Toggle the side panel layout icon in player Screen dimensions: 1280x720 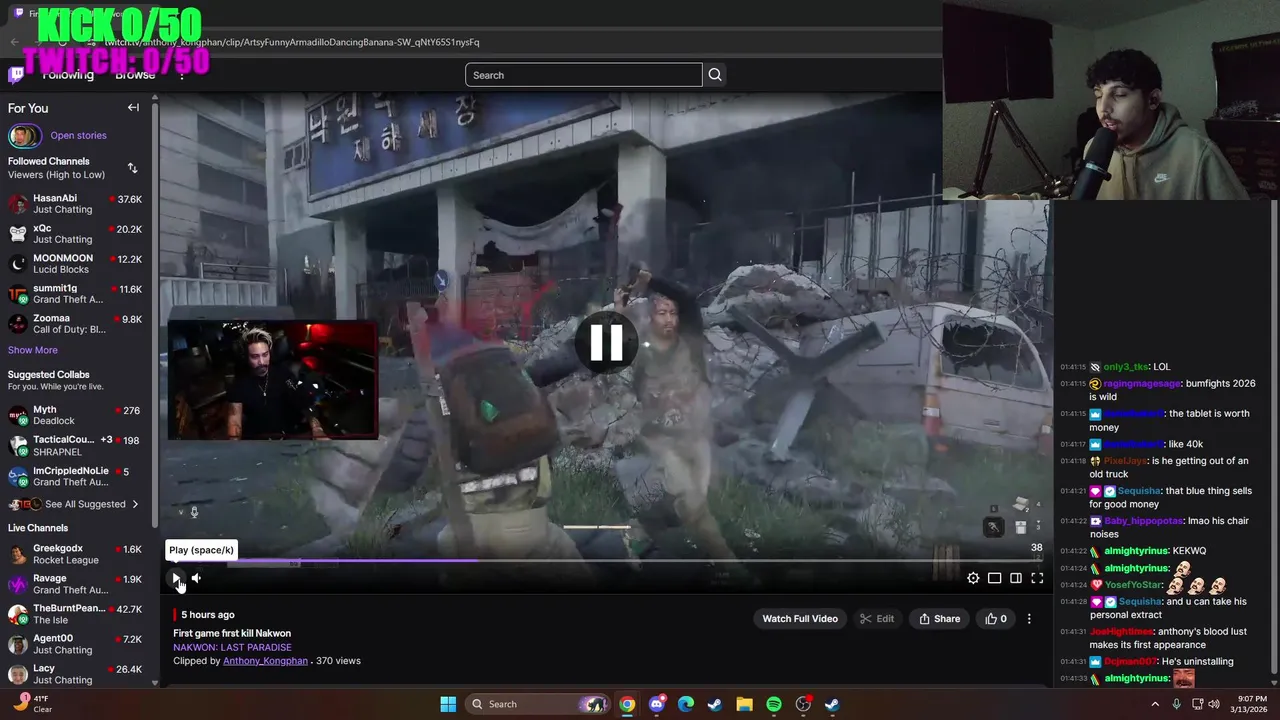(x=1016, y=578)
